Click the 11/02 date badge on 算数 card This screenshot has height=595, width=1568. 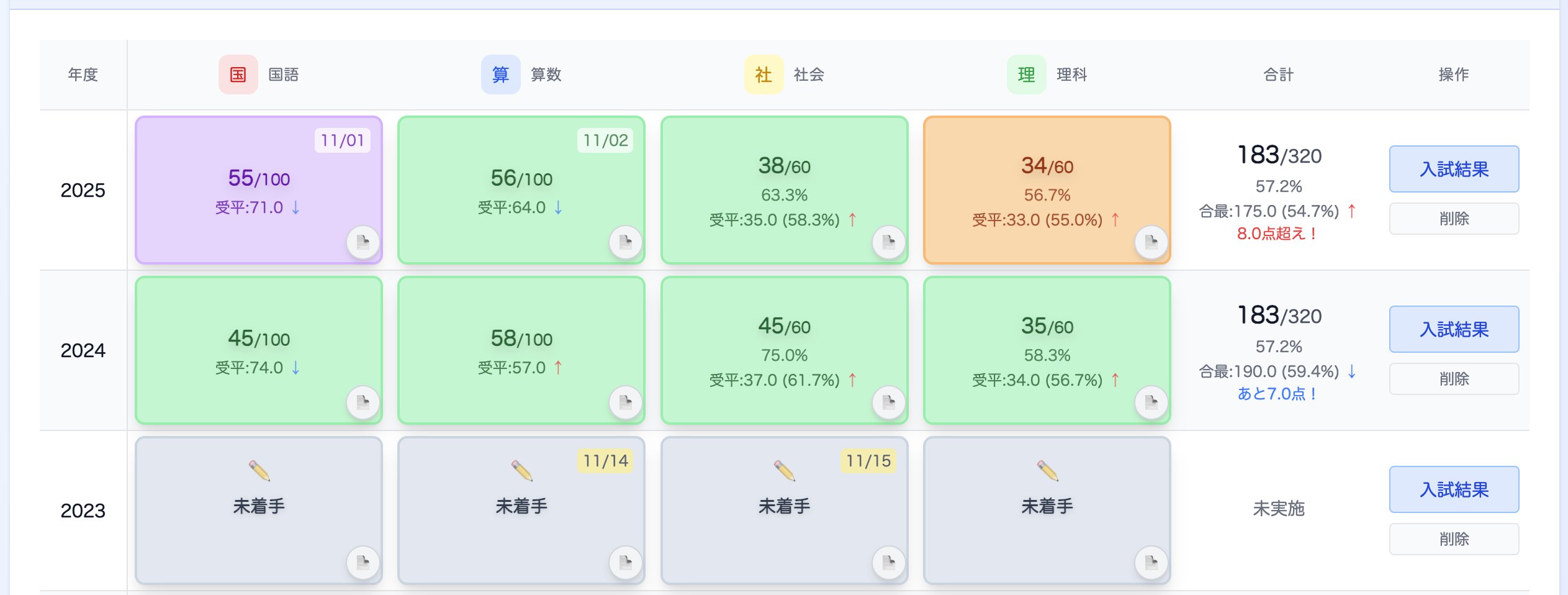click(x=605, y=140)
